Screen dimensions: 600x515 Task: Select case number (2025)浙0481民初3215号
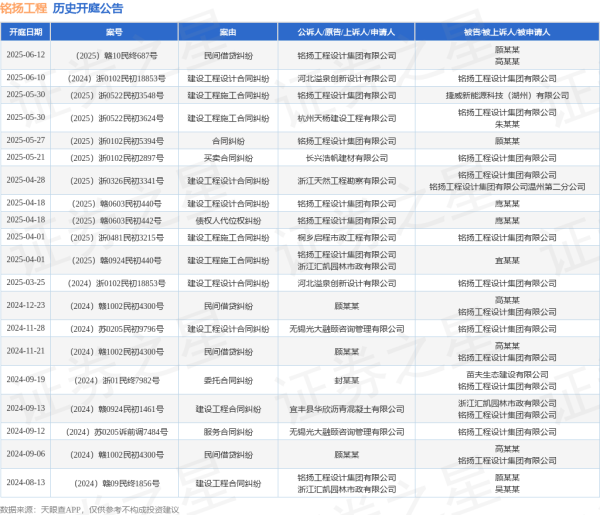coord(117,238)
